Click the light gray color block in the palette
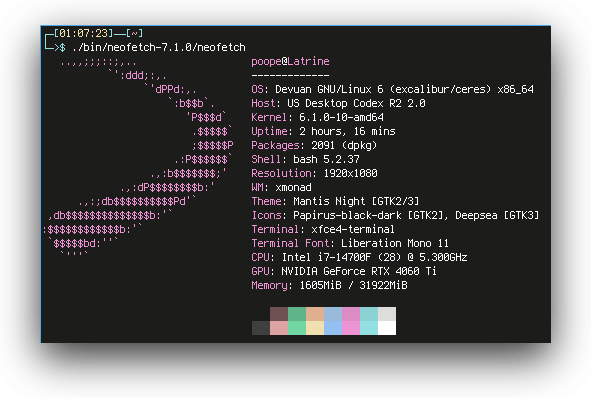 (x=387, y=314)
